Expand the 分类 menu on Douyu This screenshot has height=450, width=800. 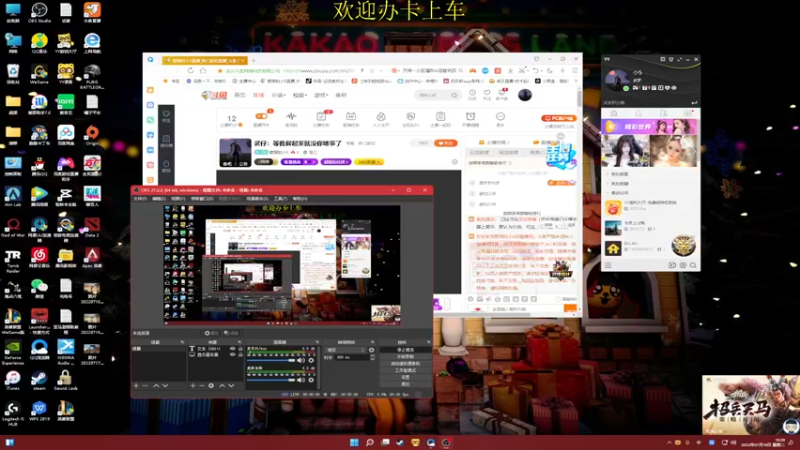(278, 95)
